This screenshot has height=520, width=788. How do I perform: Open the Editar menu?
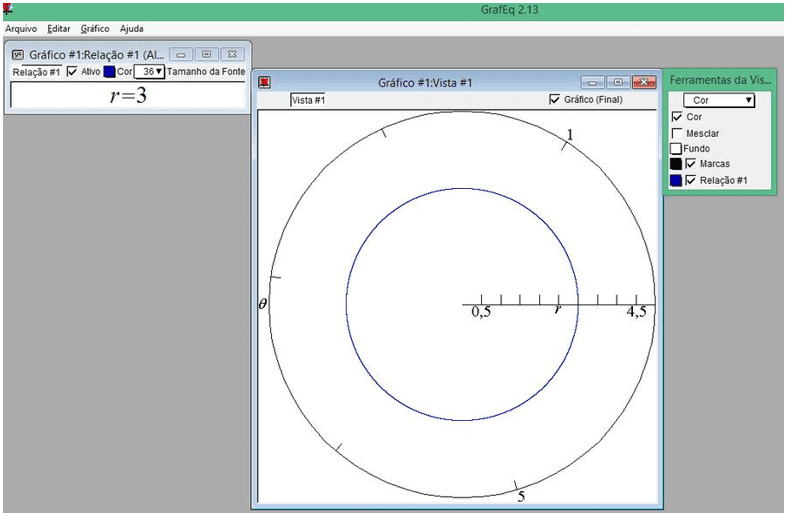59,29
